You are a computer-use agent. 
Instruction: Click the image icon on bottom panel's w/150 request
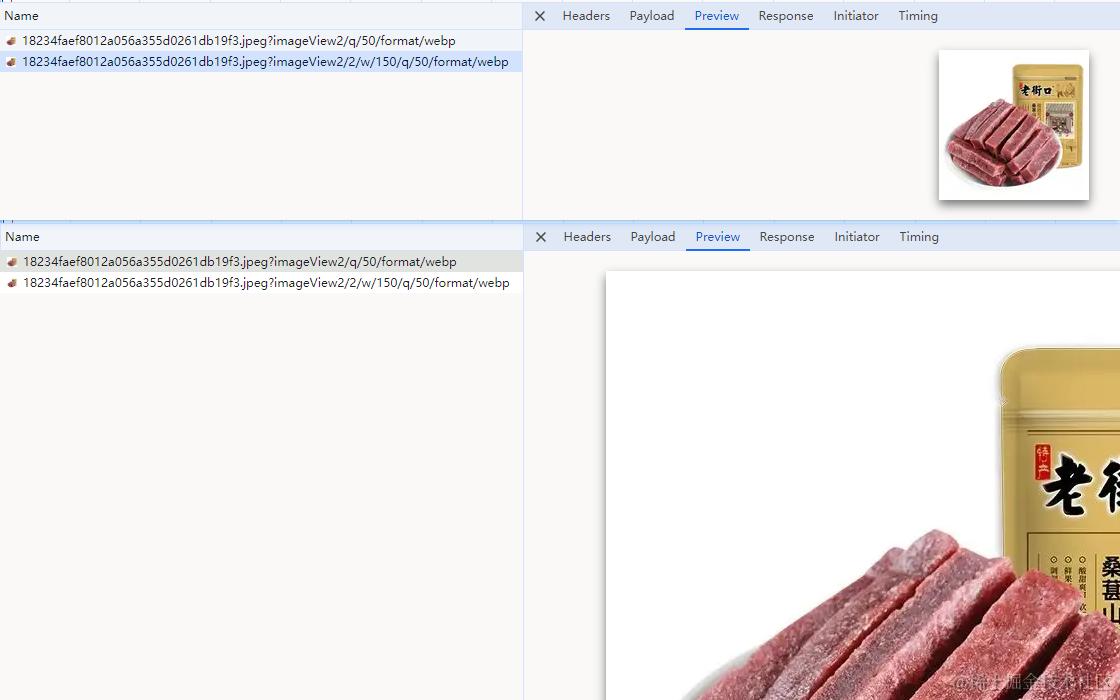[x=12, y=283]
